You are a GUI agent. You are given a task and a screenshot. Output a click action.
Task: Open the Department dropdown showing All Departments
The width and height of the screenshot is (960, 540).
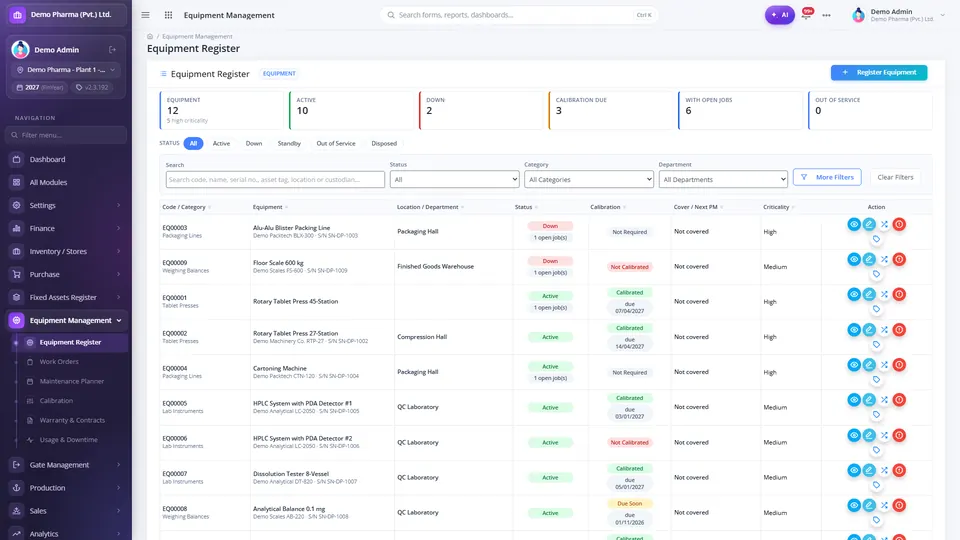point(722,179)
